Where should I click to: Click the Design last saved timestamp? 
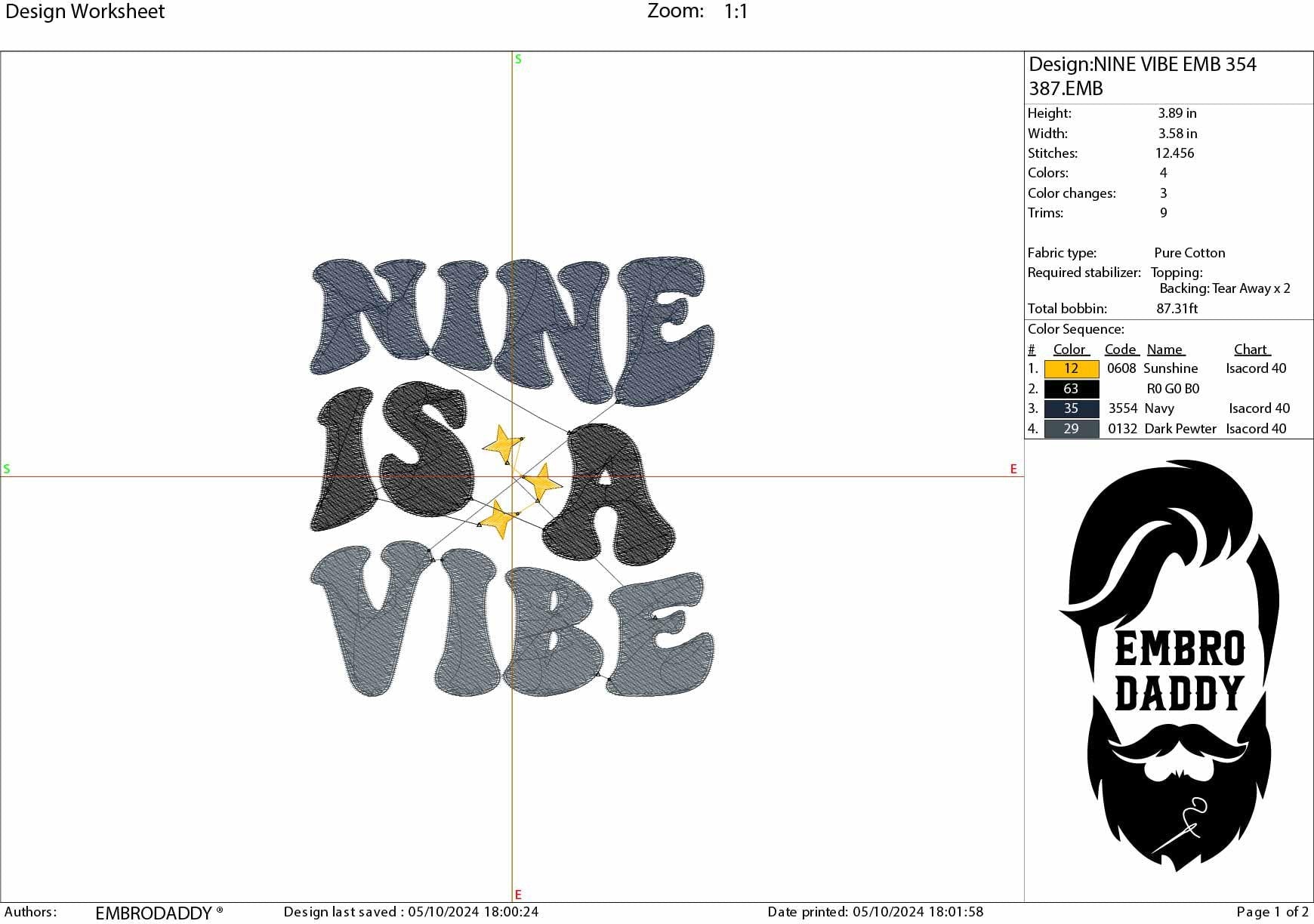point(411,912)
